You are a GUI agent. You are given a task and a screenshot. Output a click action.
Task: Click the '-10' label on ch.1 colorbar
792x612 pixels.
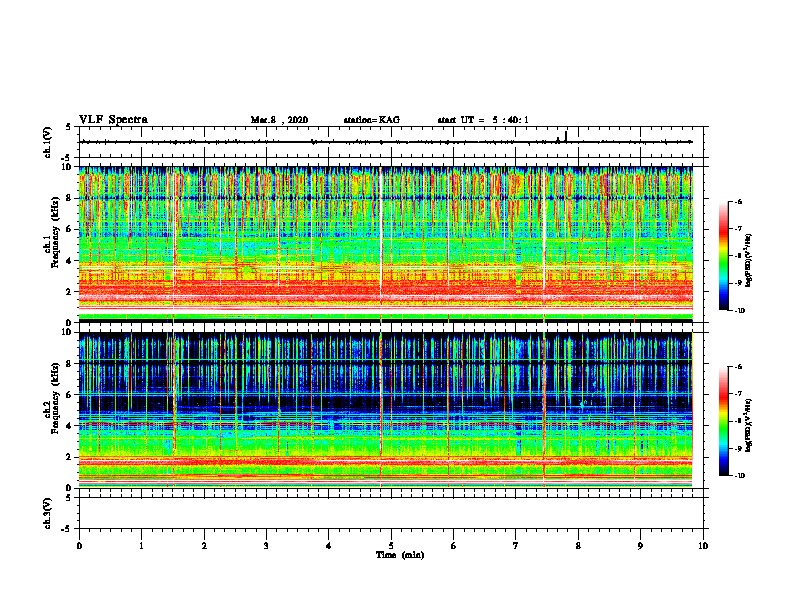coord(739,311)
